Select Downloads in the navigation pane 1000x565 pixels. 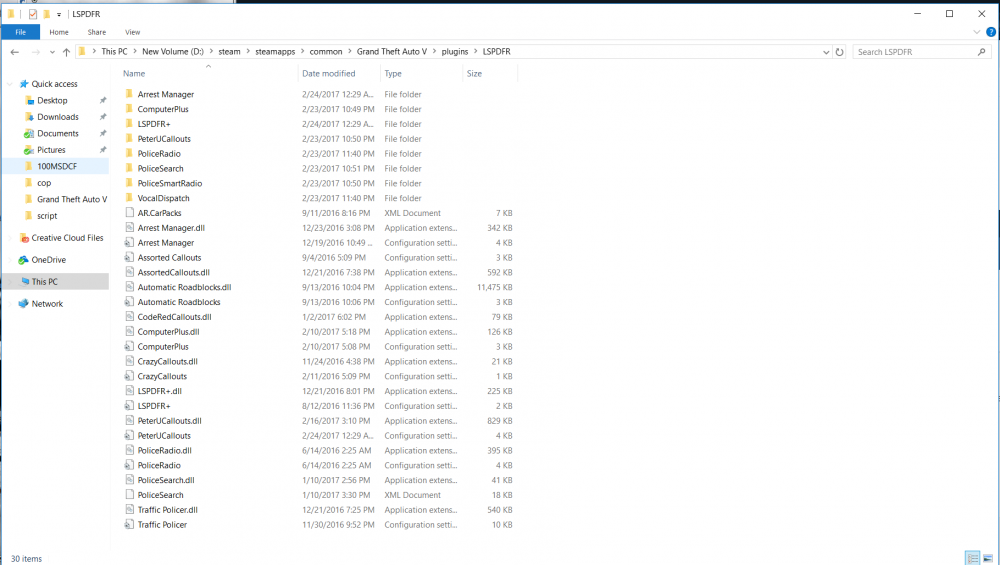coord(57,117)
